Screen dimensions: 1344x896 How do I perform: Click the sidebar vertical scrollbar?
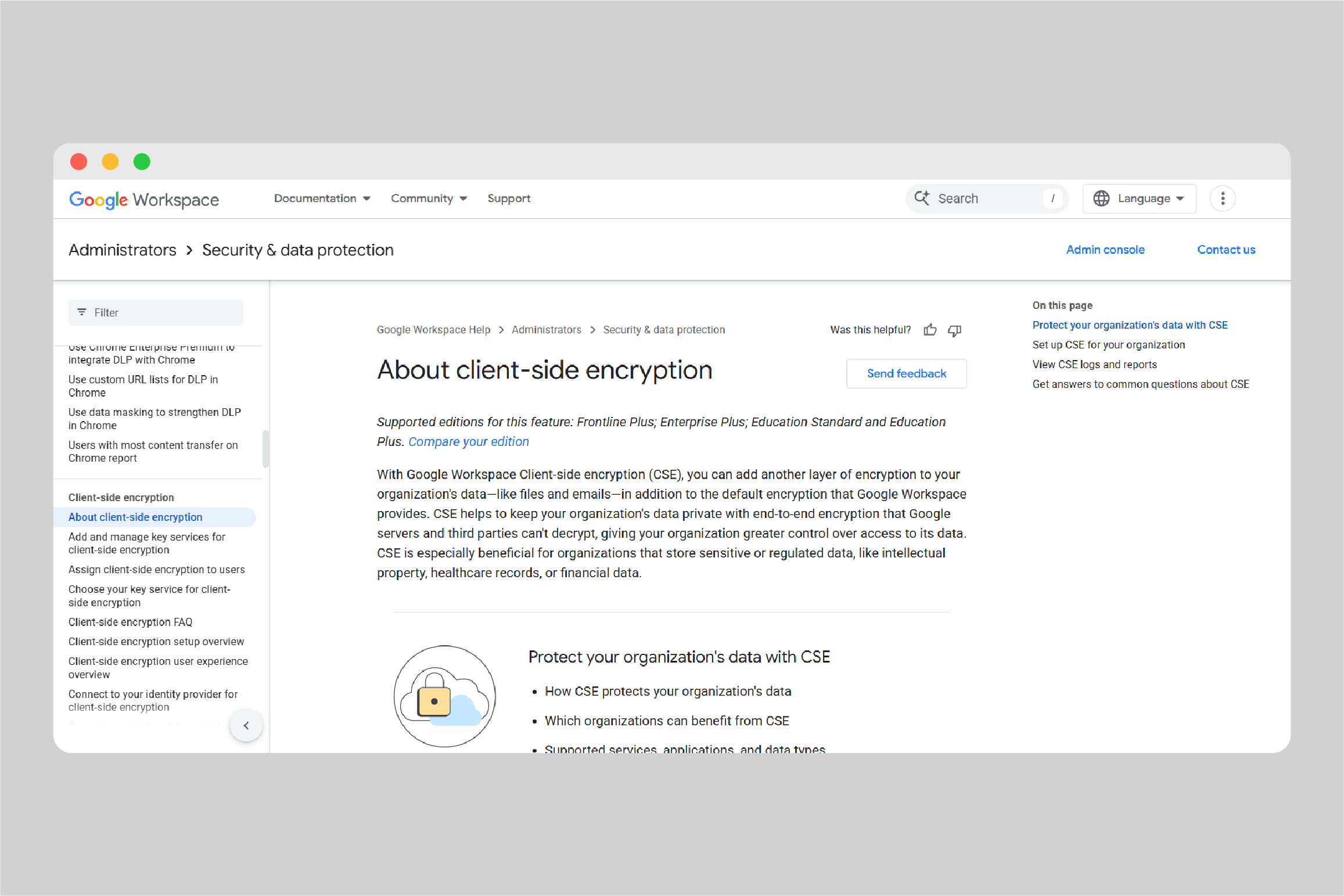[x=265, y=448]
